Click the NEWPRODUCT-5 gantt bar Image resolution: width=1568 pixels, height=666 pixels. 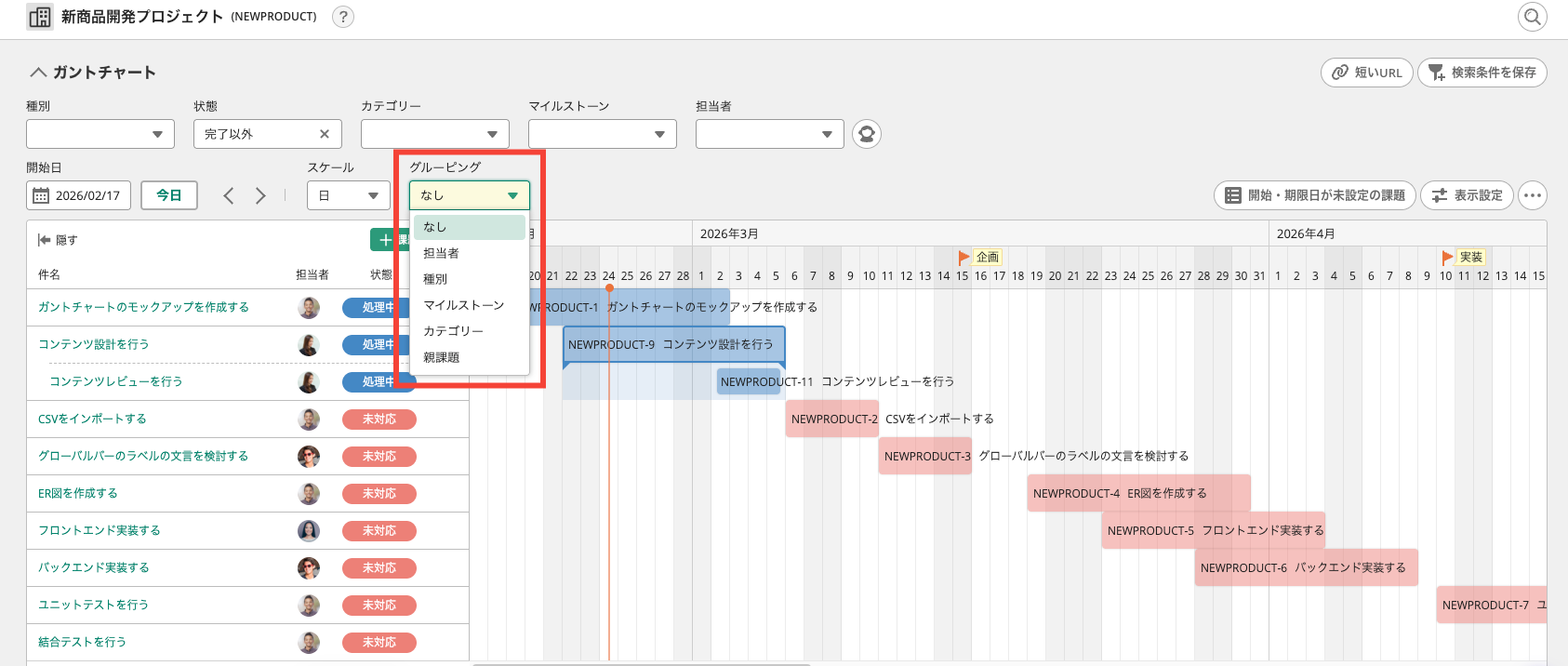[x=1214, y=530]
